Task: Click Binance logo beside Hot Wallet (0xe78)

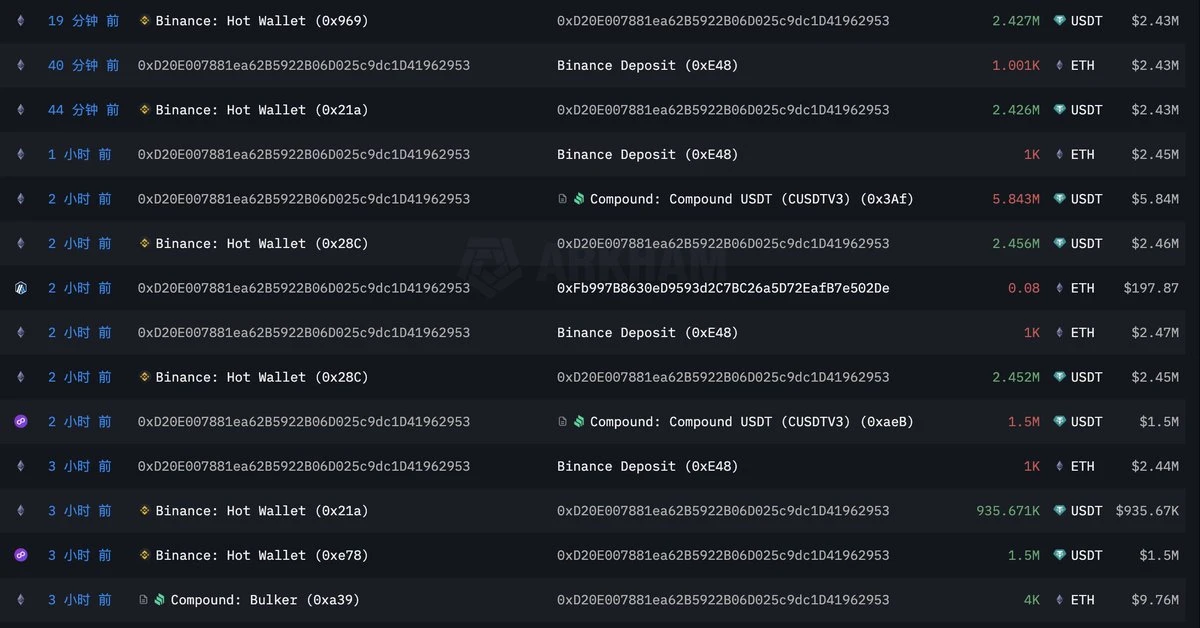Action: 144,555
